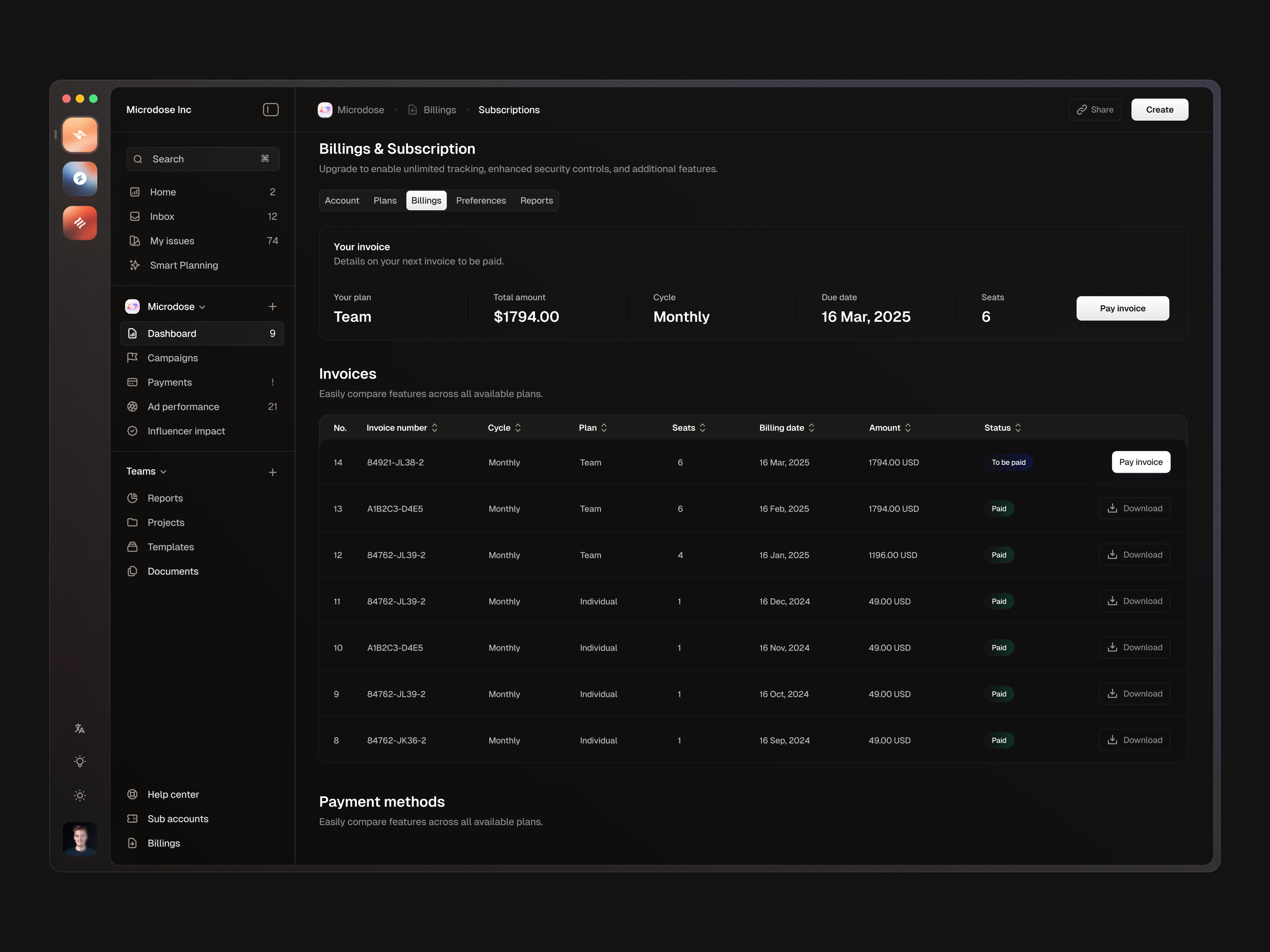Download invoice number 13

1135,509
